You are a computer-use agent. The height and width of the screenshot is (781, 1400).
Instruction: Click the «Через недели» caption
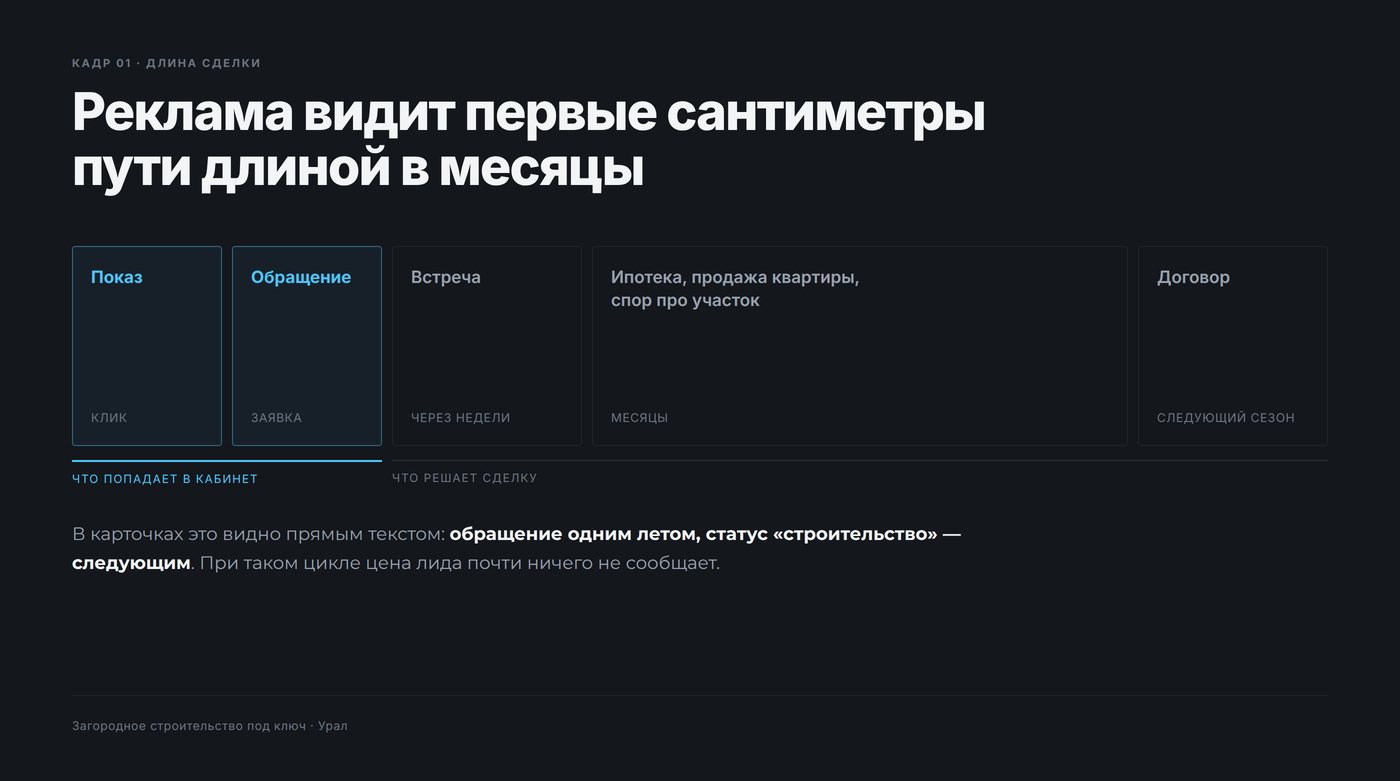[x=461, y=418]
